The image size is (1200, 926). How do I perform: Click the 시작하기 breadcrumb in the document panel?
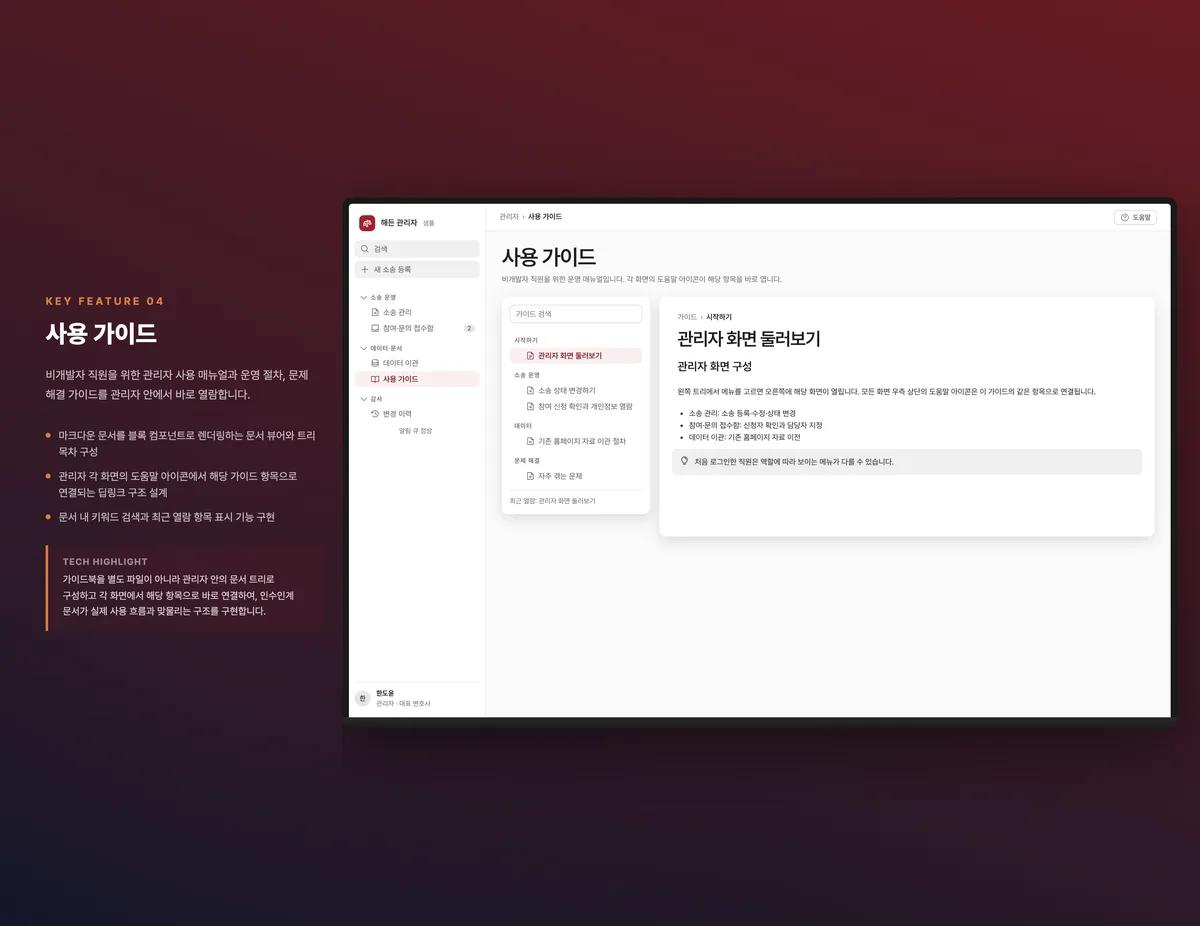coord(719,317)
